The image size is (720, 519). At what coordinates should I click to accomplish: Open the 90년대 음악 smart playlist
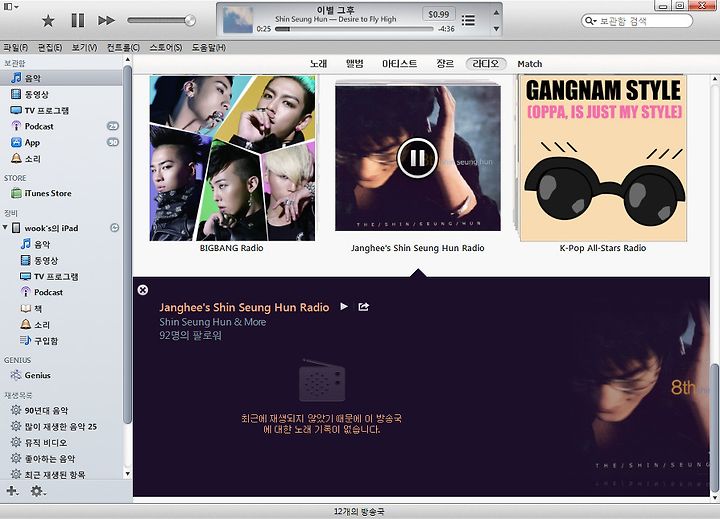(61, 410)
